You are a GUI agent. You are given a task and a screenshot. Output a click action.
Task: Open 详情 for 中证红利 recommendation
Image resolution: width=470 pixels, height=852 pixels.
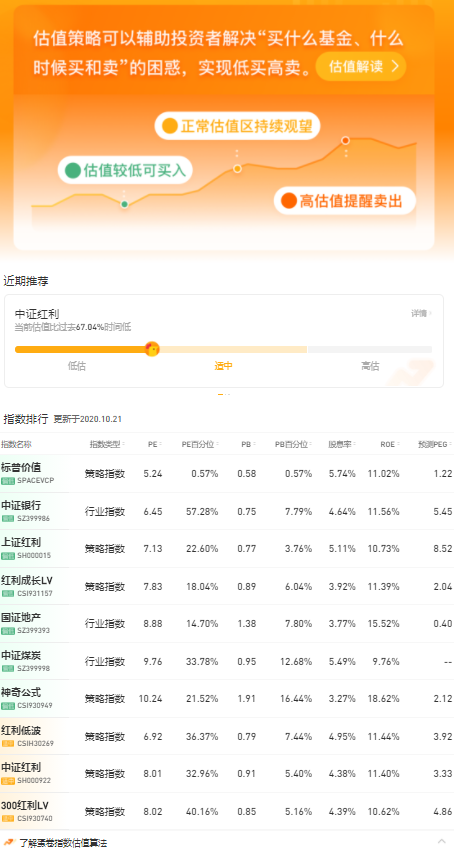(x=422, y=313)
